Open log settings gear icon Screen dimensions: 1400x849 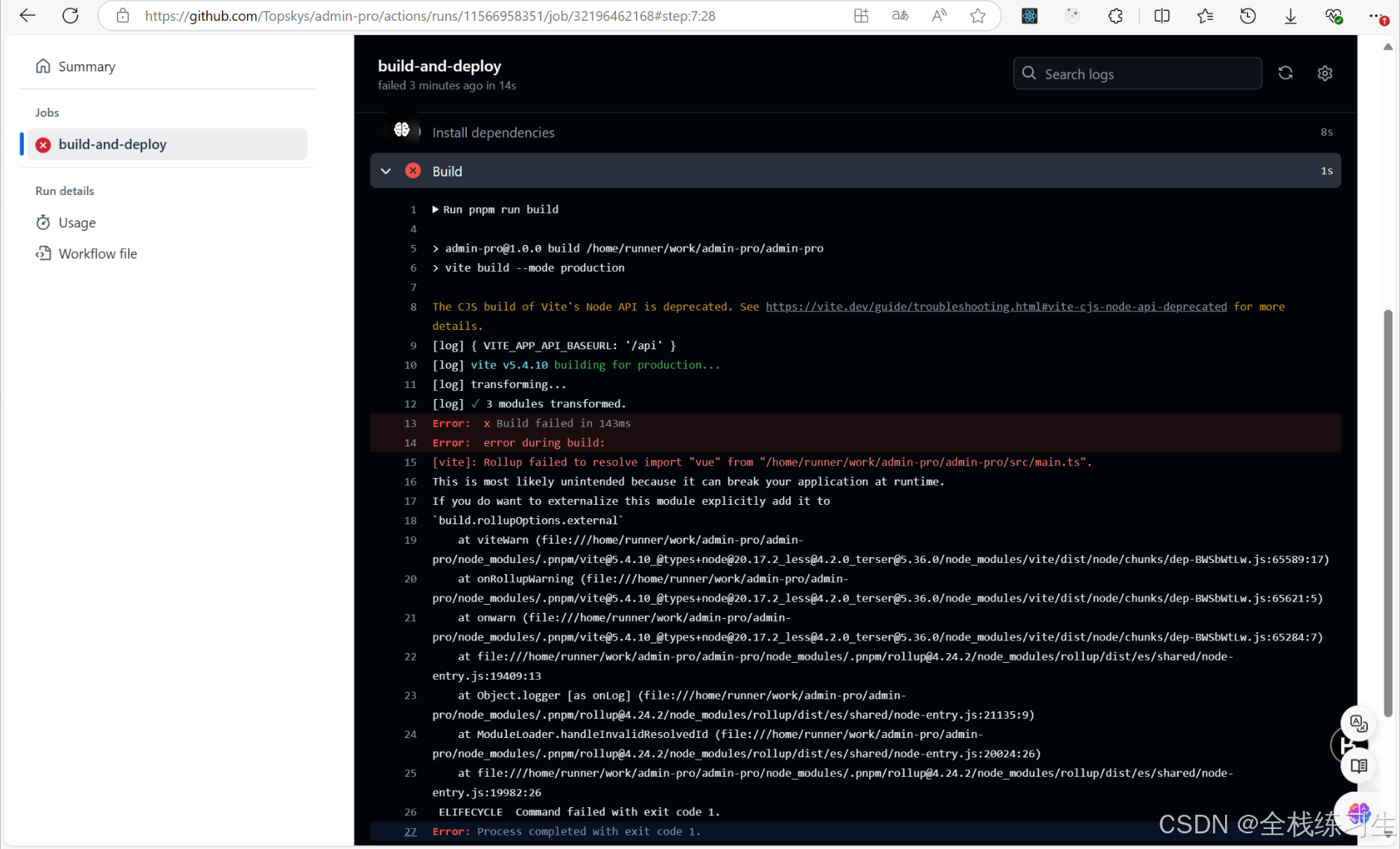pos(1325,73)
